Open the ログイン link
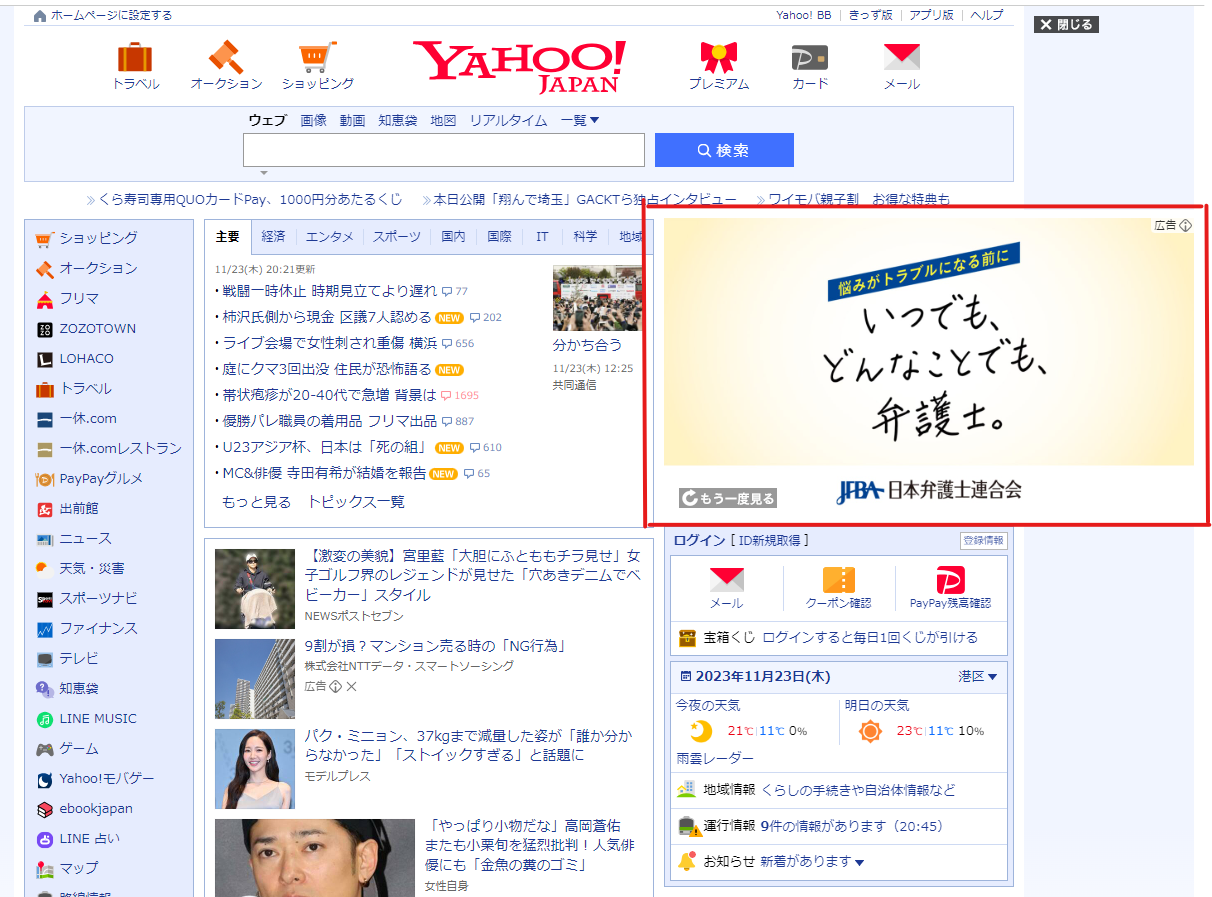 pos(699,540)
